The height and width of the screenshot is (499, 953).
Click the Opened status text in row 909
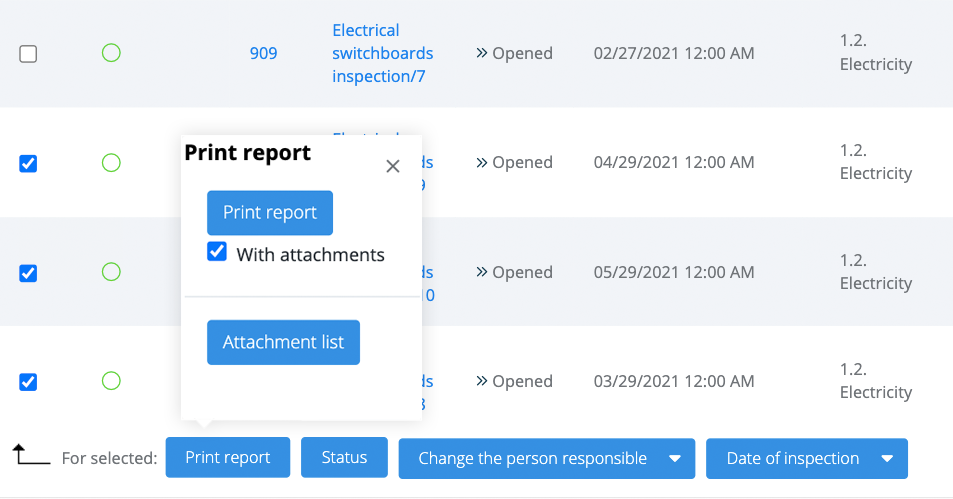522,53
